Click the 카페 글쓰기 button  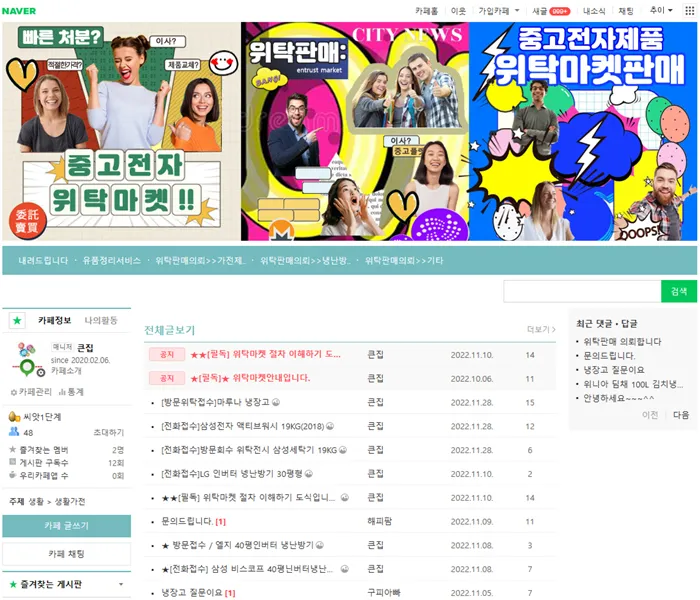click(x=67, y=526)
